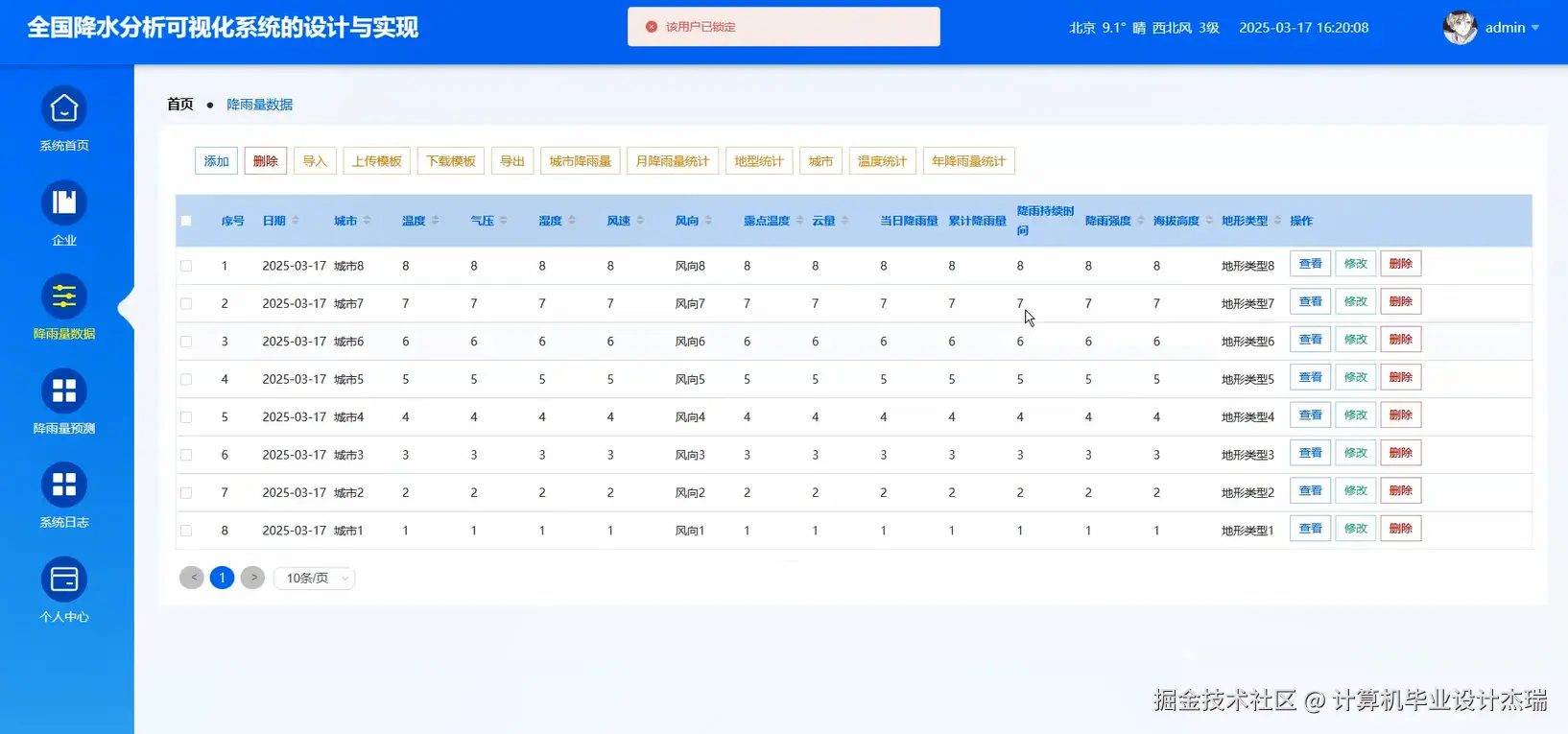View row 城市8 with 查看

tap(1311, 264)
